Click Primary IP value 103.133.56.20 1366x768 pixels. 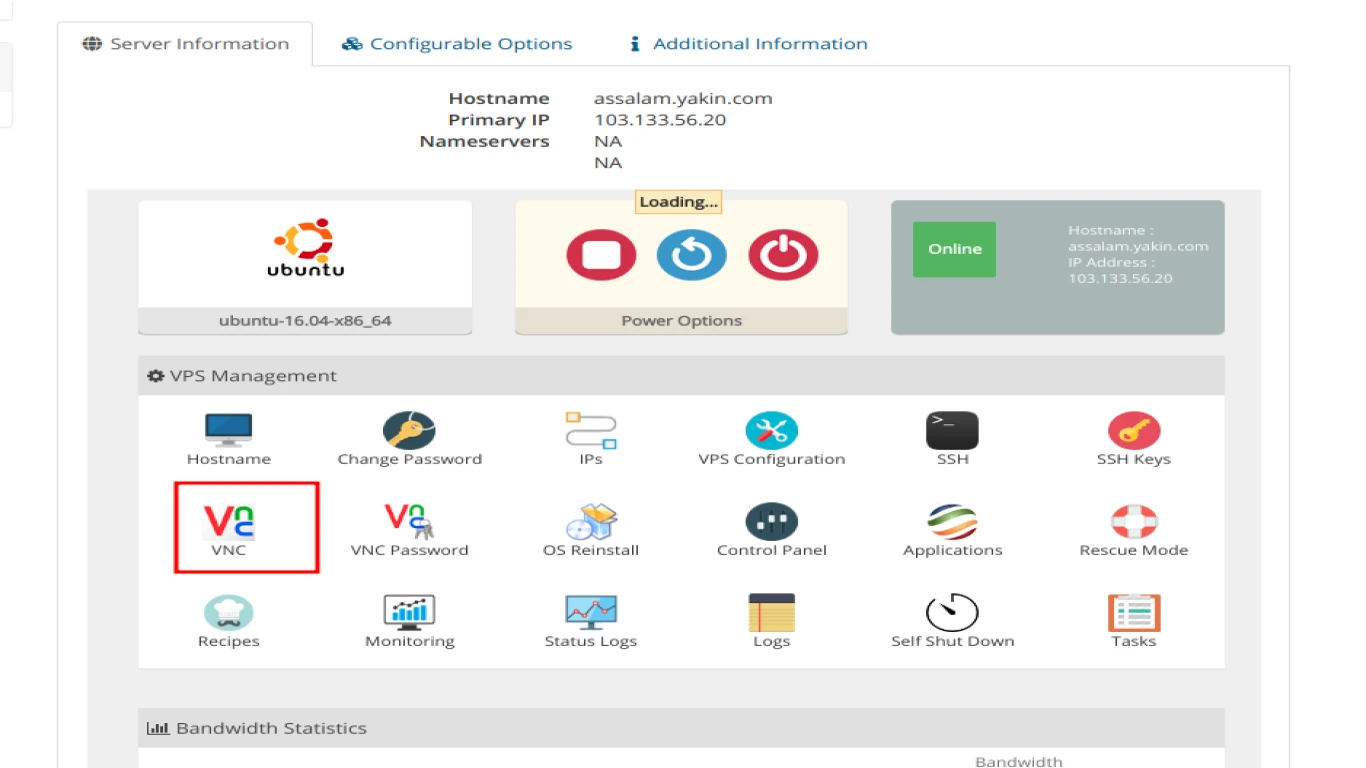[660, 120]
